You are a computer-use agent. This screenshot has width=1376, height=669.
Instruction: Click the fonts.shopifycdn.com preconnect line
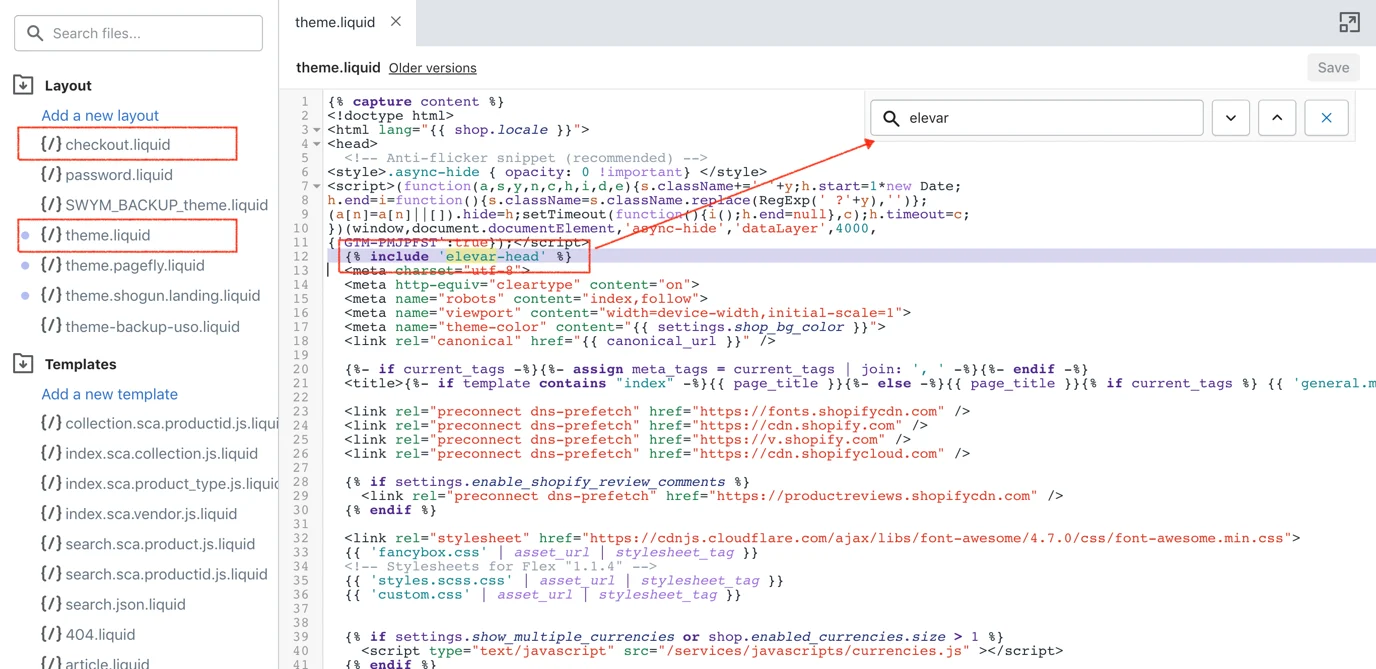pos(657,411)
